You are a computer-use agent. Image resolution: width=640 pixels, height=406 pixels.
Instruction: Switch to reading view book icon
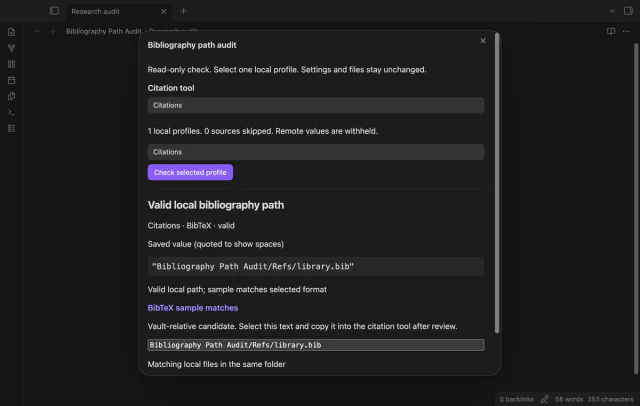(611, 31)
